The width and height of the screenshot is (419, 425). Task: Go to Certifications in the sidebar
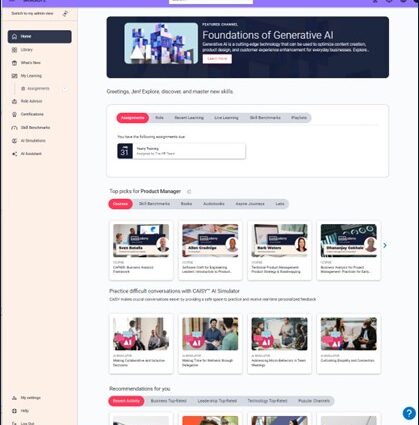(x=32, y=114)
